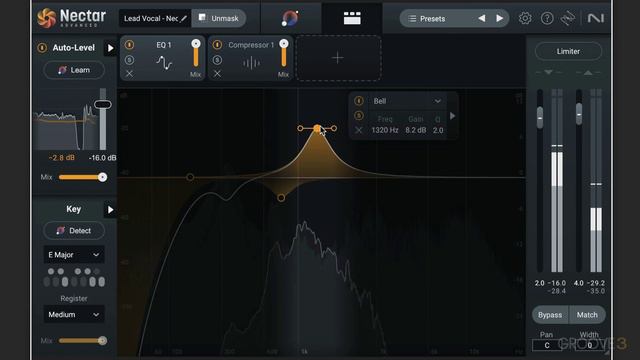Open the Limiter module
The width and height of the screenshot is (640, 360).
tap(568, 51)
